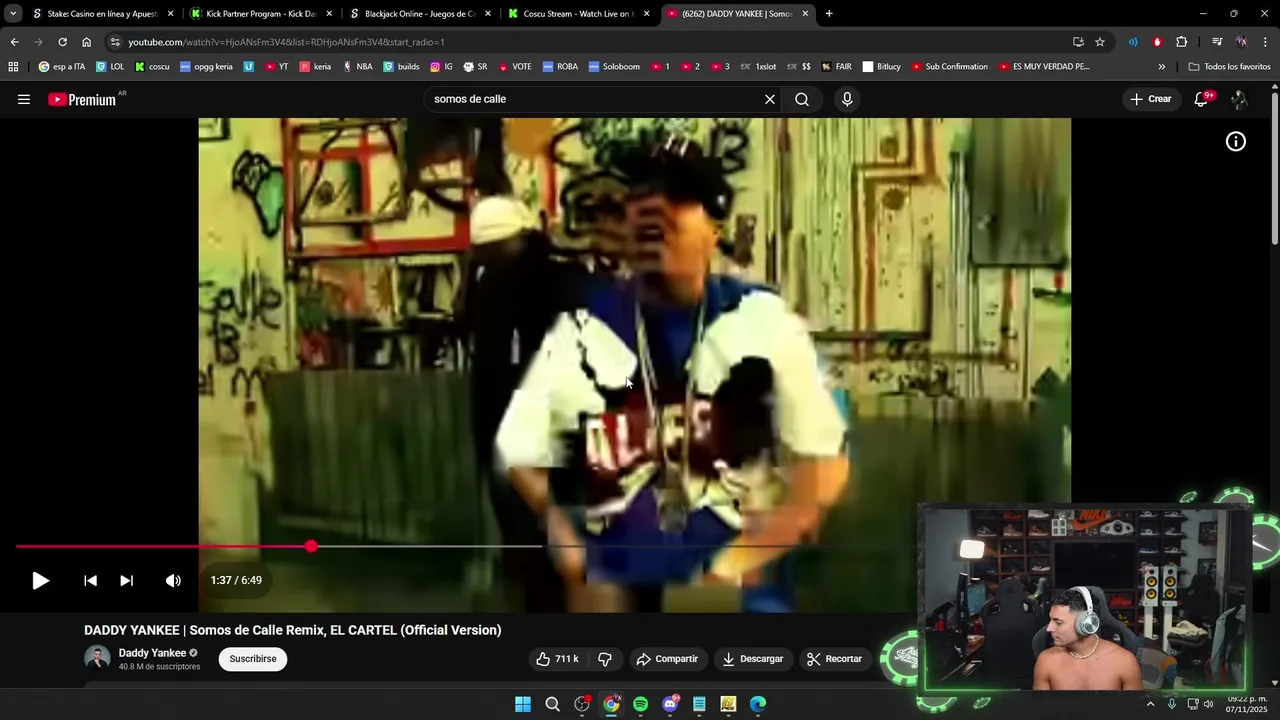Viewport: 1280px width, 720px height.
Task: Go to YouTube Premium home logo
Action: pyautogui.click(x=82, y=100)
